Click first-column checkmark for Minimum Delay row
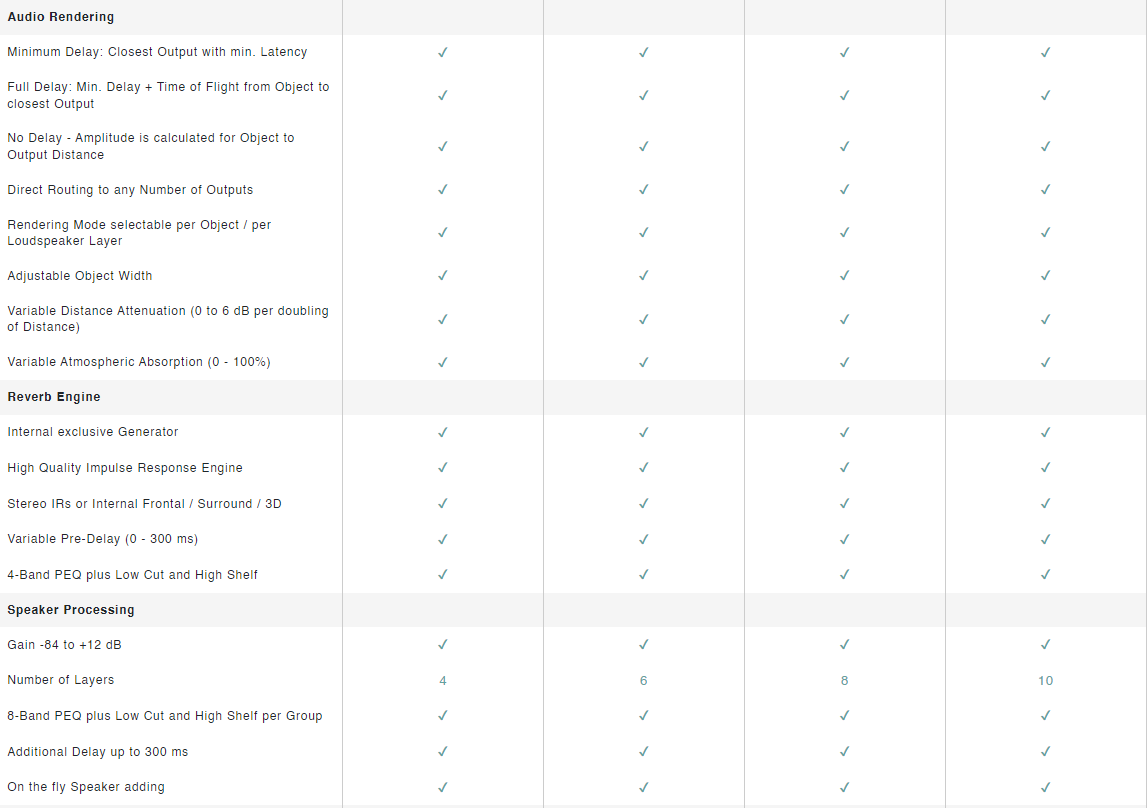The width and height of the screenshot is (1148, 808). tap(443, 52)
